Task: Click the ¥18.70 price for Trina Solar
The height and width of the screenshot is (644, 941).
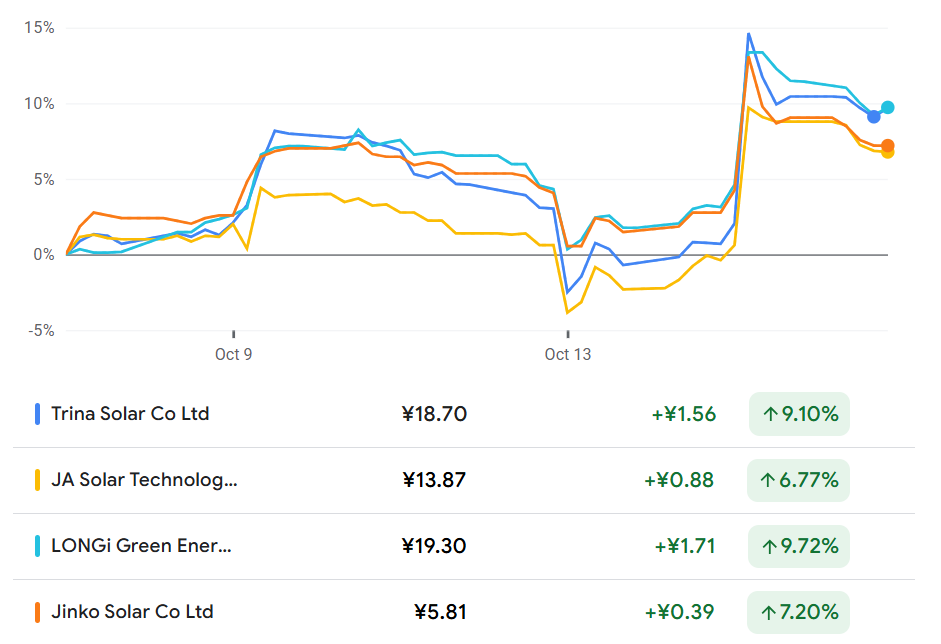Action: [434, 414]
